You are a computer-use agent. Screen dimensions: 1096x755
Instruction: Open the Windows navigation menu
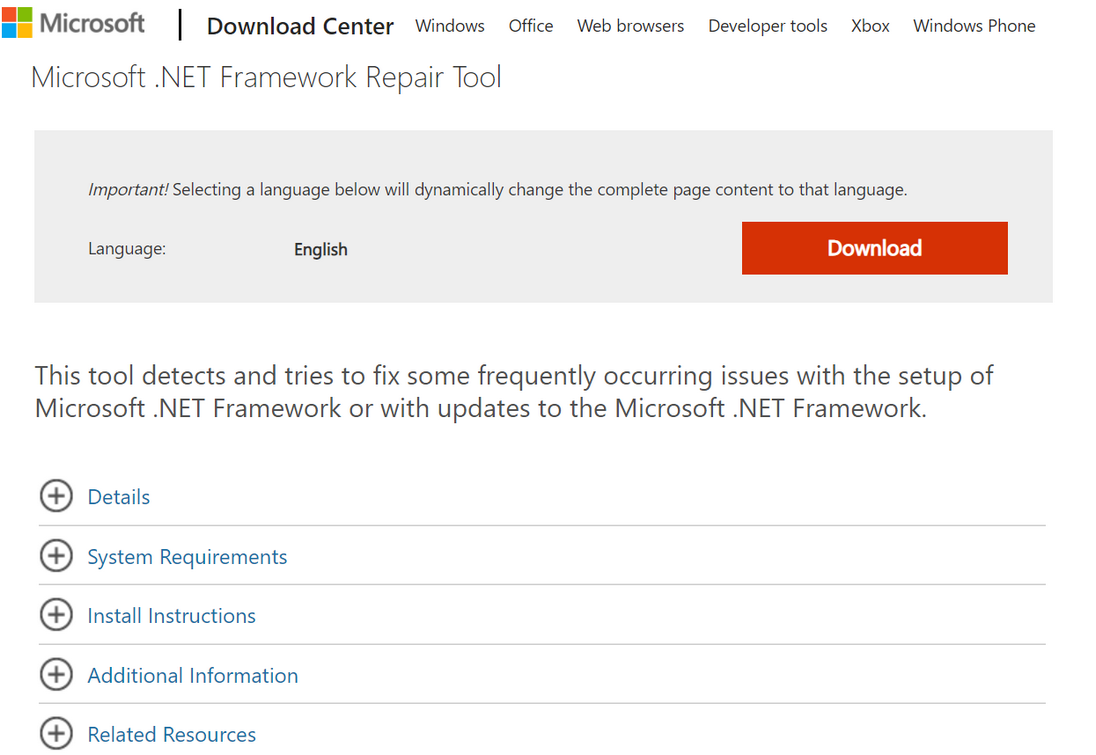click(450, 26)
